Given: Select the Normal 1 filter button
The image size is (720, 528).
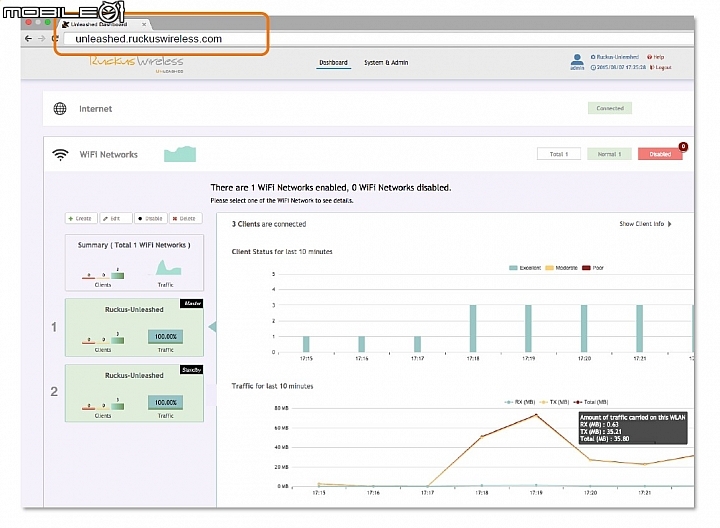Looking at the screenshot, I should (x=609, y=154).
